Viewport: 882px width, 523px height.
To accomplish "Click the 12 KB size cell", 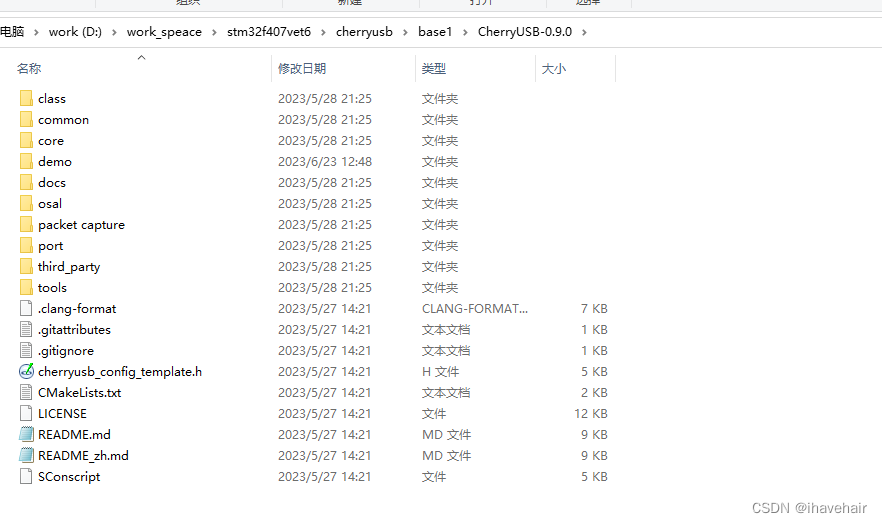I will click(x=591, y=413).
